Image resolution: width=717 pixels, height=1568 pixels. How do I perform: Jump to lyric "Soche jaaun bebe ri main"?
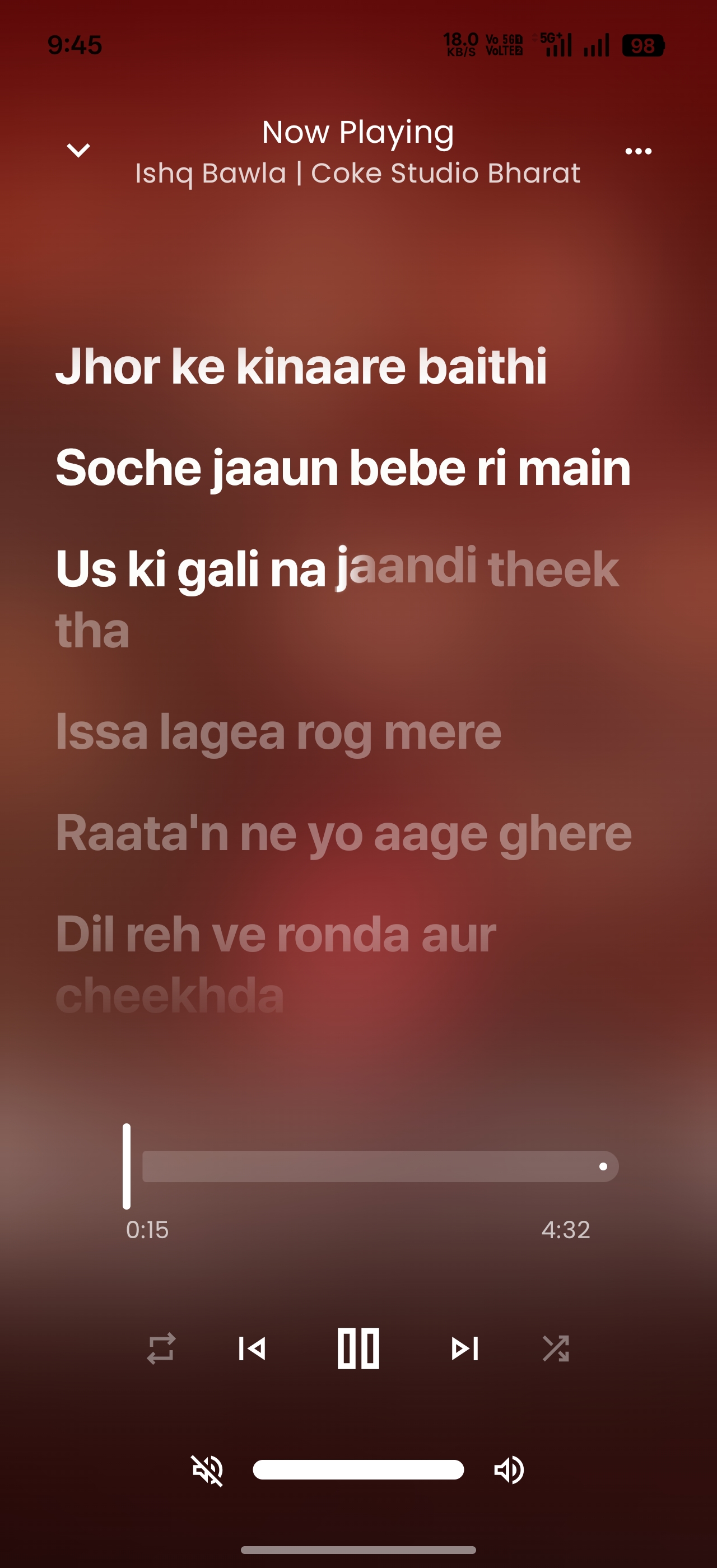pos(343,468)
